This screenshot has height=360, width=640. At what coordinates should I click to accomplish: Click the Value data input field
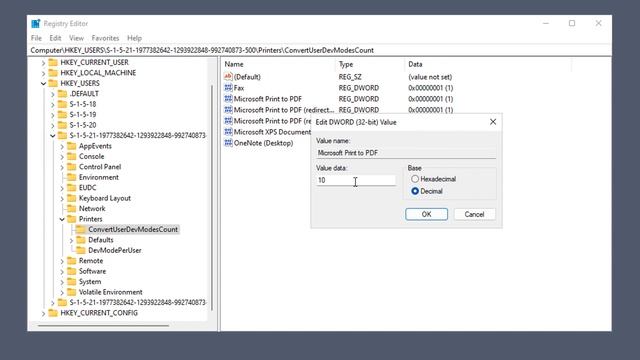356,180
